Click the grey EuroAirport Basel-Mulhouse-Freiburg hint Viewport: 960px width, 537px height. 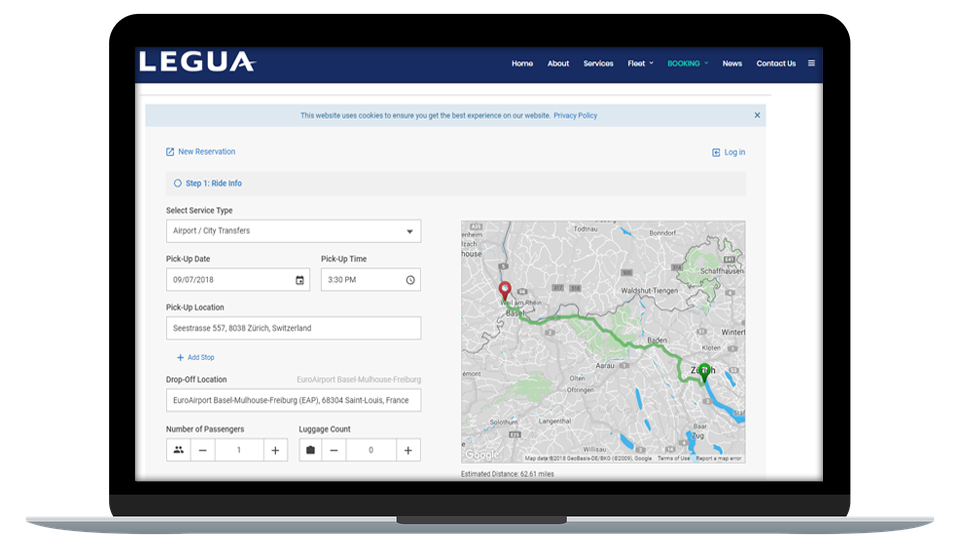[359, 380]
